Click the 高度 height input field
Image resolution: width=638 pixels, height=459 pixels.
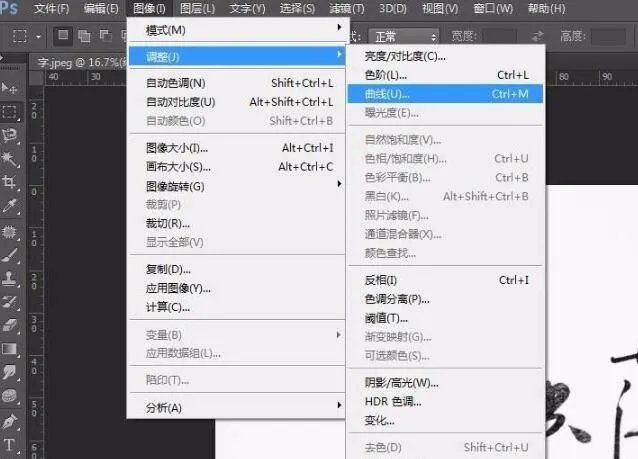click(x=608, y=37)
